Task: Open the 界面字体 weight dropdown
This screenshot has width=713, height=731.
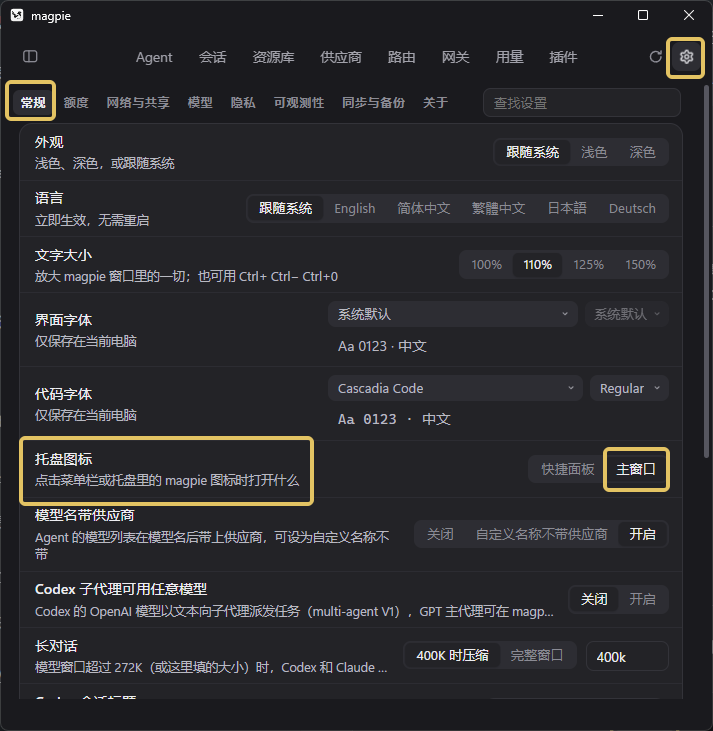Action: click(627, 314)
